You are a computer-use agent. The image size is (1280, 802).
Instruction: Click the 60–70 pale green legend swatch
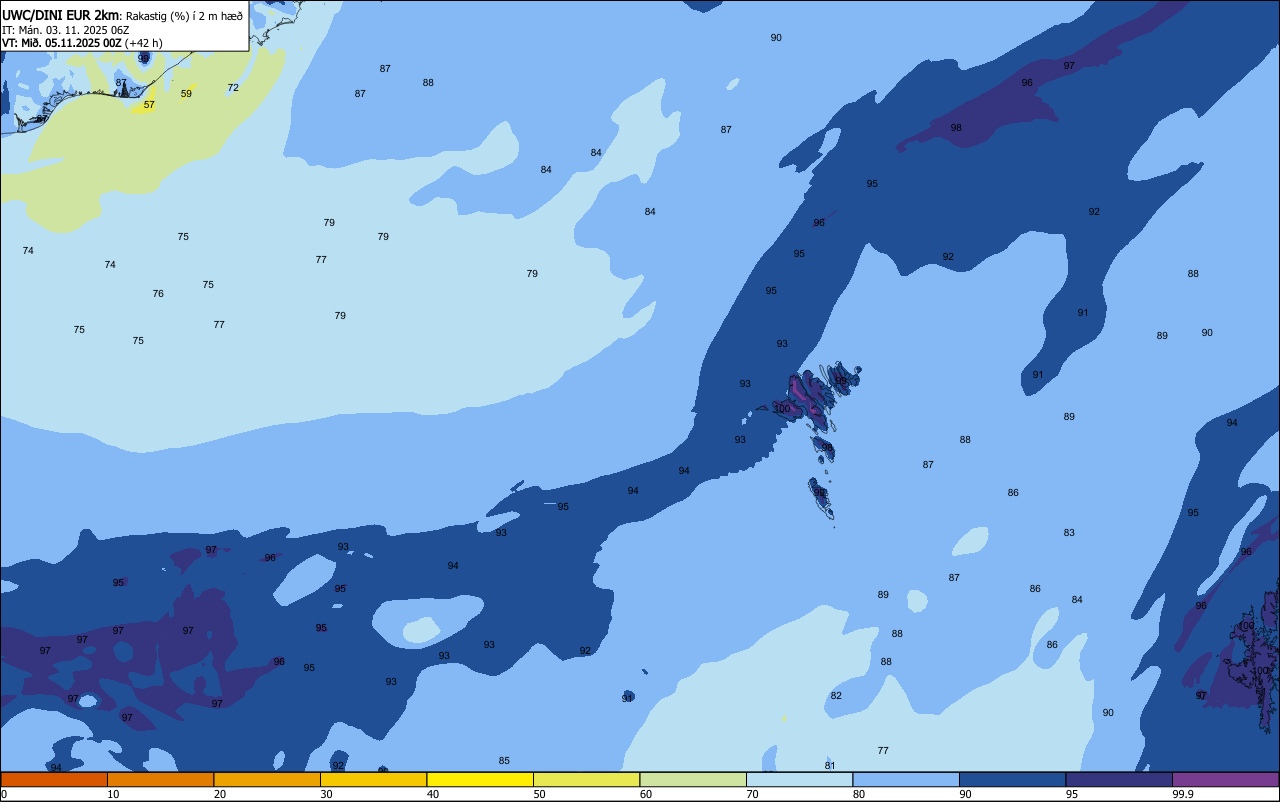click(x=693, y=779)
